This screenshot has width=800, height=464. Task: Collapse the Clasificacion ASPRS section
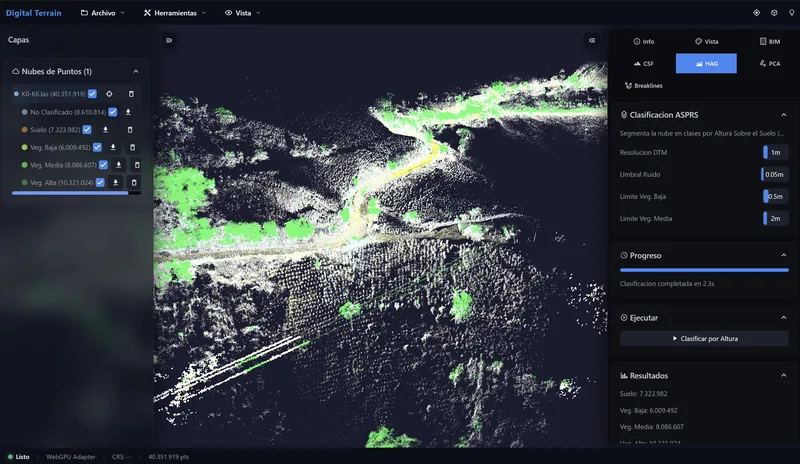[784, 115]
